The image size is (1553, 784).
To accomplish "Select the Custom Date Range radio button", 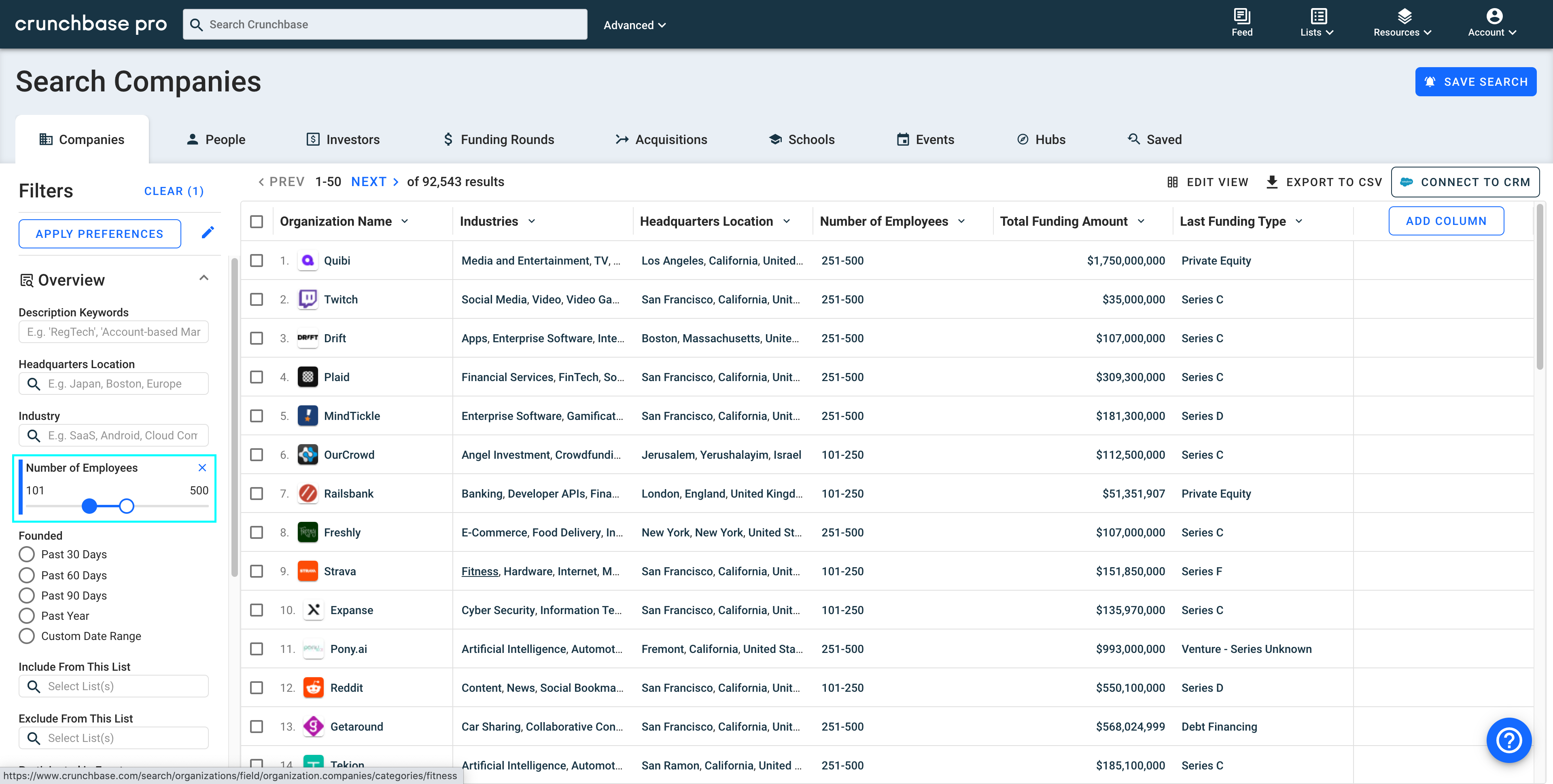I will 27,636.
